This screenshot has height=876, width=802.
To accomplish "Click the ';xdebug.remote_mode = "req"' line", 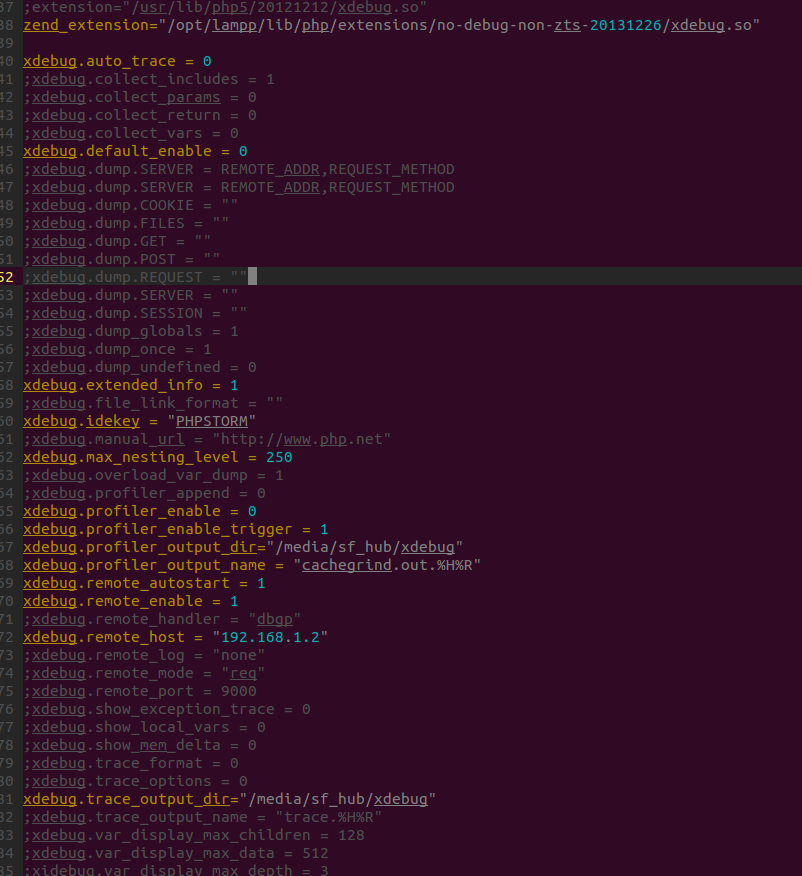I will (x=144, y=673).
